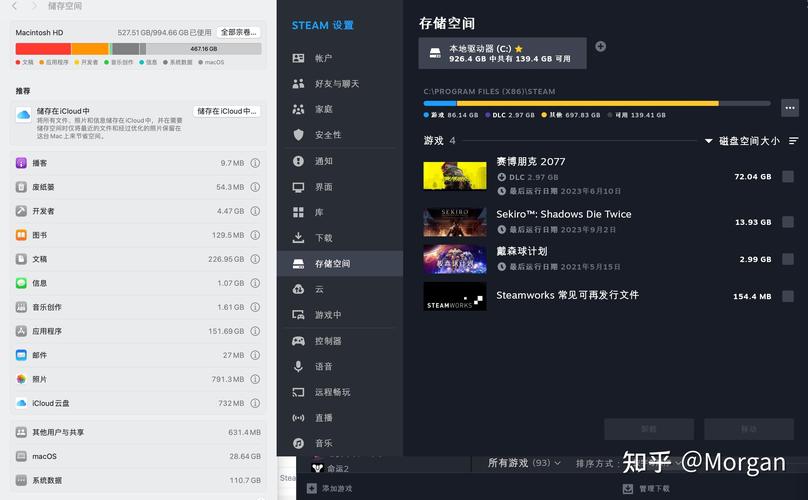Open the three-dot storage options menu
This screenshot has width=808, height=500.
click(x=789, y=108)
